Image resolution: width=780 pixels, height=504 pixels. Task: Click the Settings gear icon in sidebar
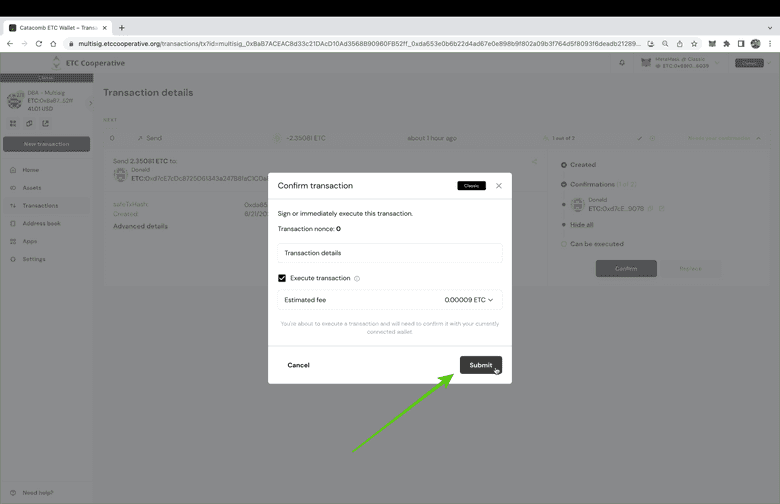(12, 259)
